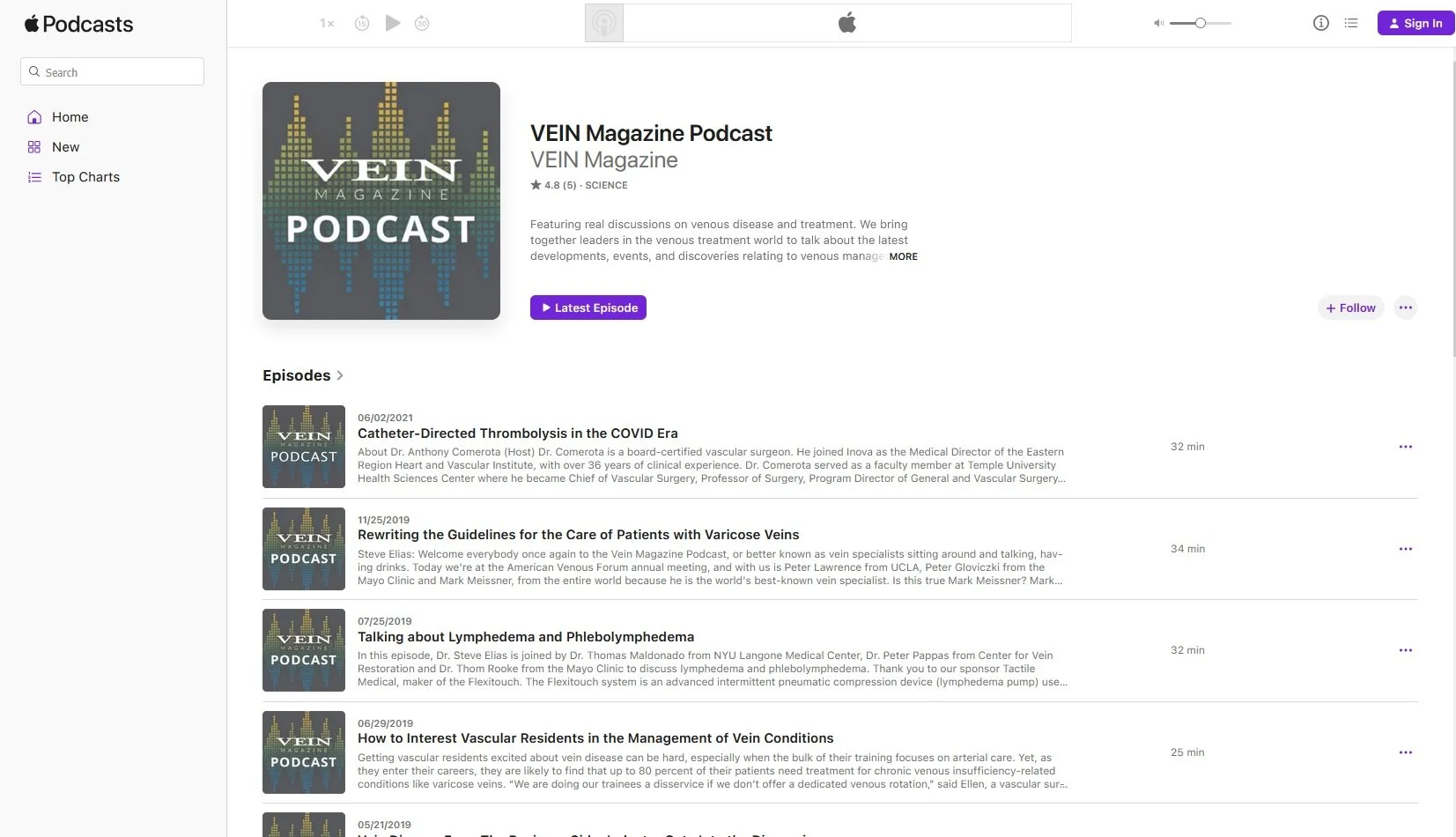The image size is (1456, 837).
Task: Open Catheter-Directed Thrombolysis in the COVID Era
Action: coord(518,433)
